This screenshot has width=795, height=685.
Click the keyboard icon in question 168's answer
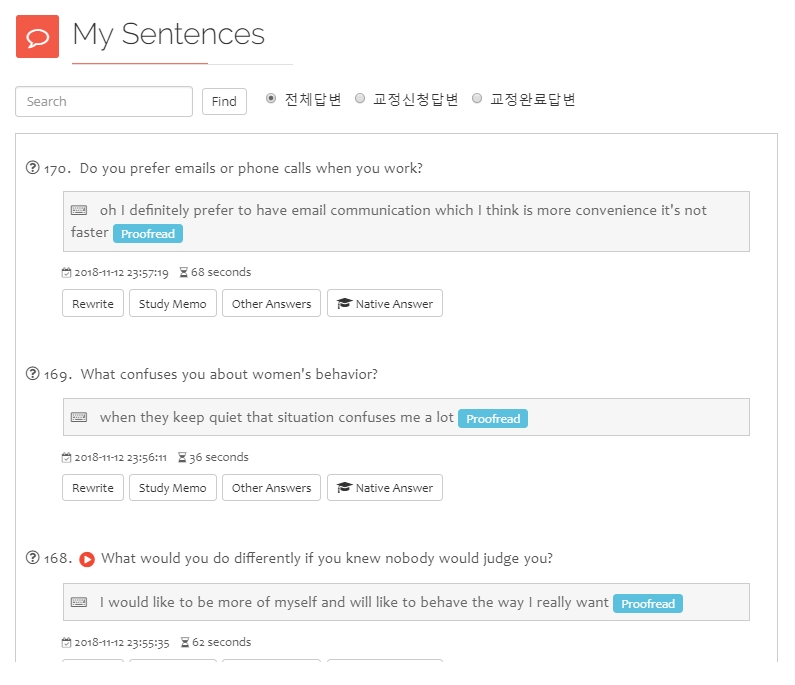pyautogui.click(x=79, y=603)
